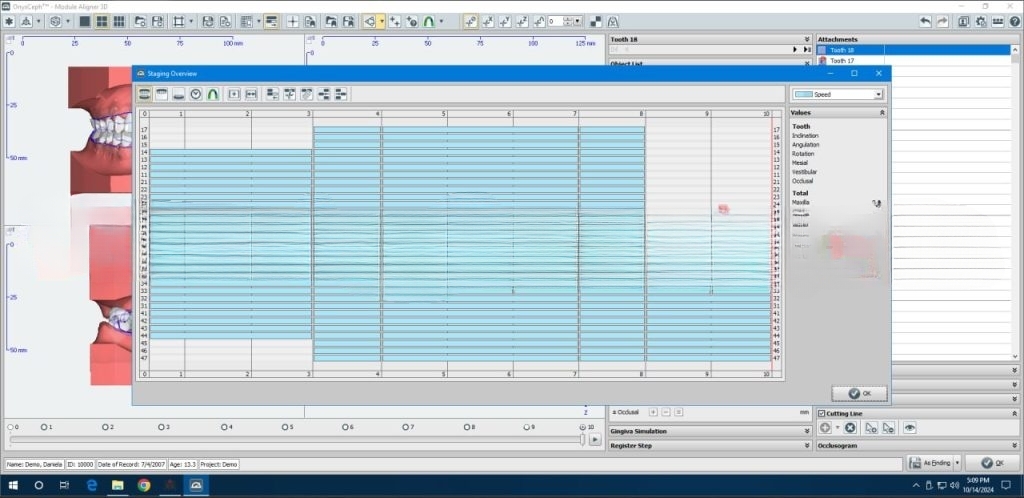
Task: Click the delete X icon under Cutting Line
Action: 850,427
